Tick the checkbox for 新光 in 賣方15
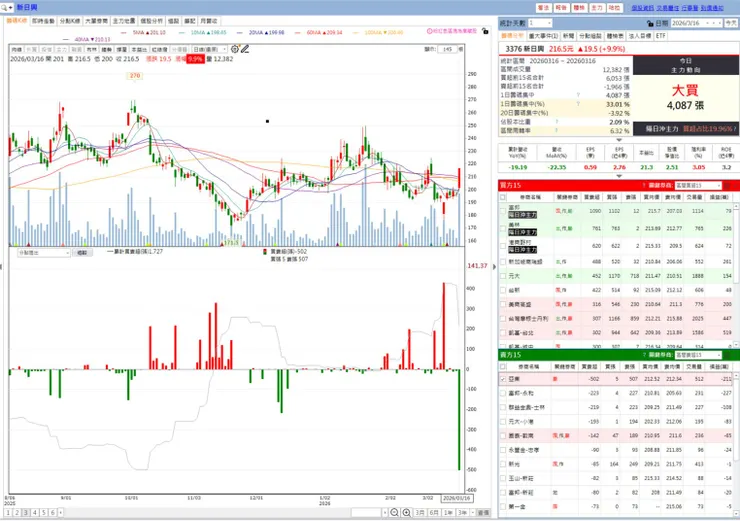The width and height of the screenshot is (740, 521). click(x=503, y=464)
